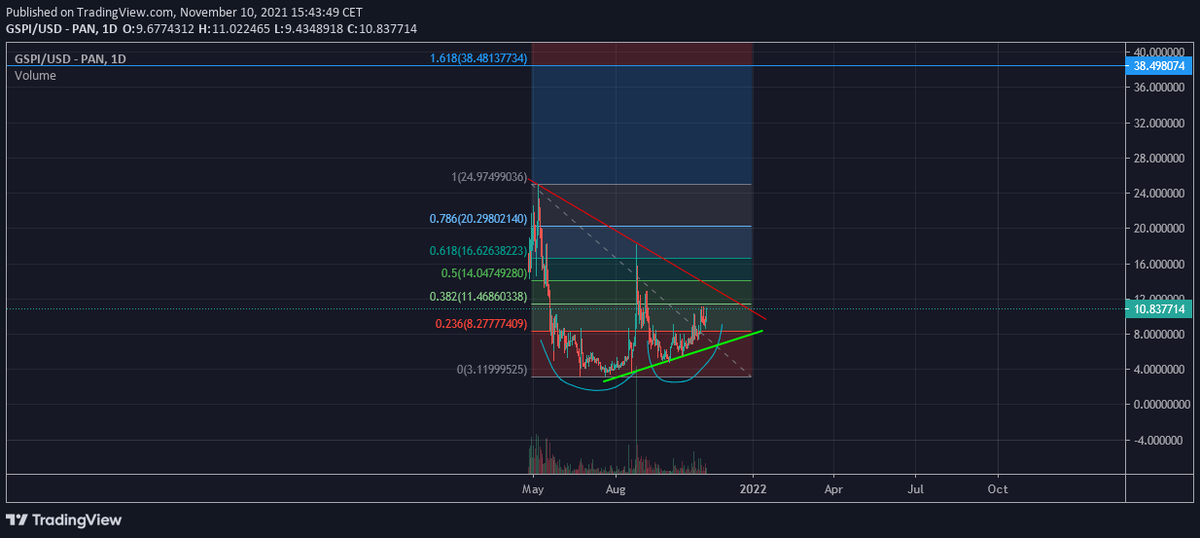The width and height of the screenshot is (1200, 538).
Task: Click the 36.000000 price axis label
Action: [1160, 87]
